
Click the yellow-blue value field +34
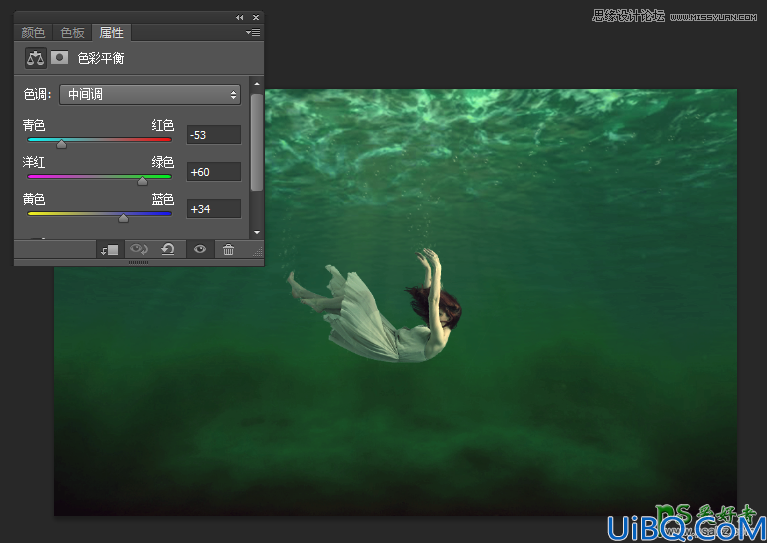pos(214,209)
